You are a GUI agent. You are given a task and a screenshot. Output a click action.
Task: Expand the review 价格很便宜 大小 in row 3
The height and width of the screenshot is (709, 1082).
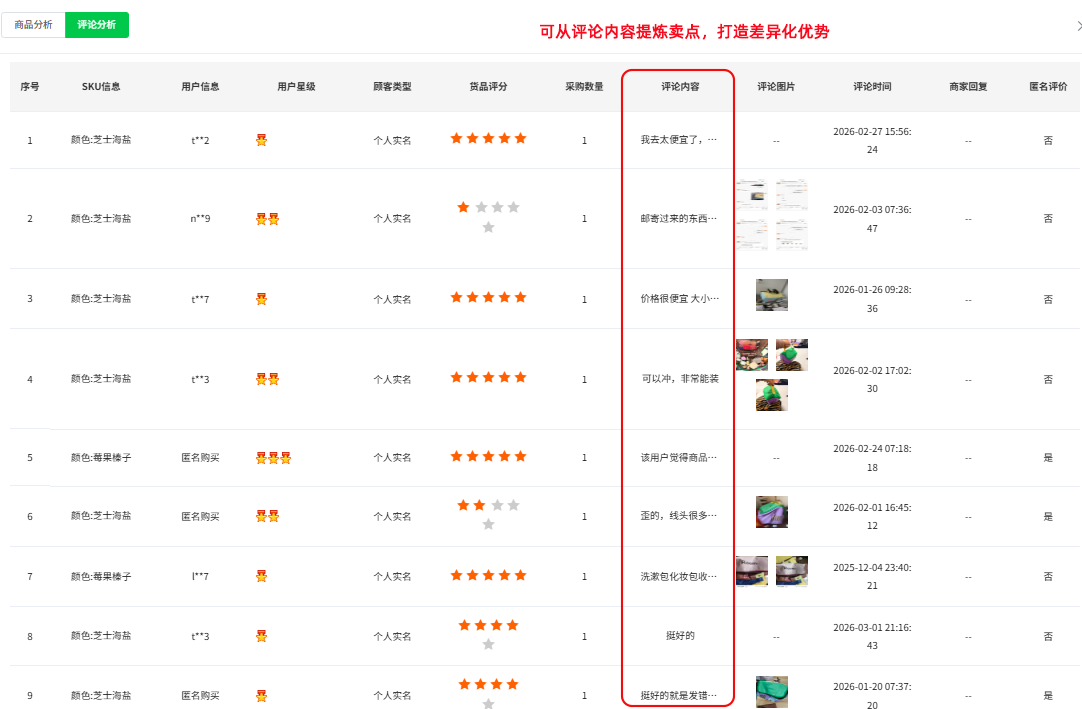[x=678, y=297]
